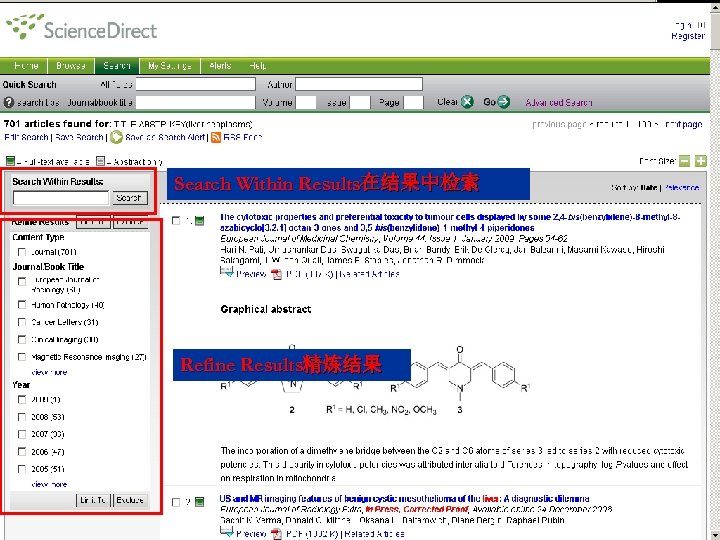The image size is (720, 540).
Task: Select the checkbox for article 2
Action: tap(176, 502)
